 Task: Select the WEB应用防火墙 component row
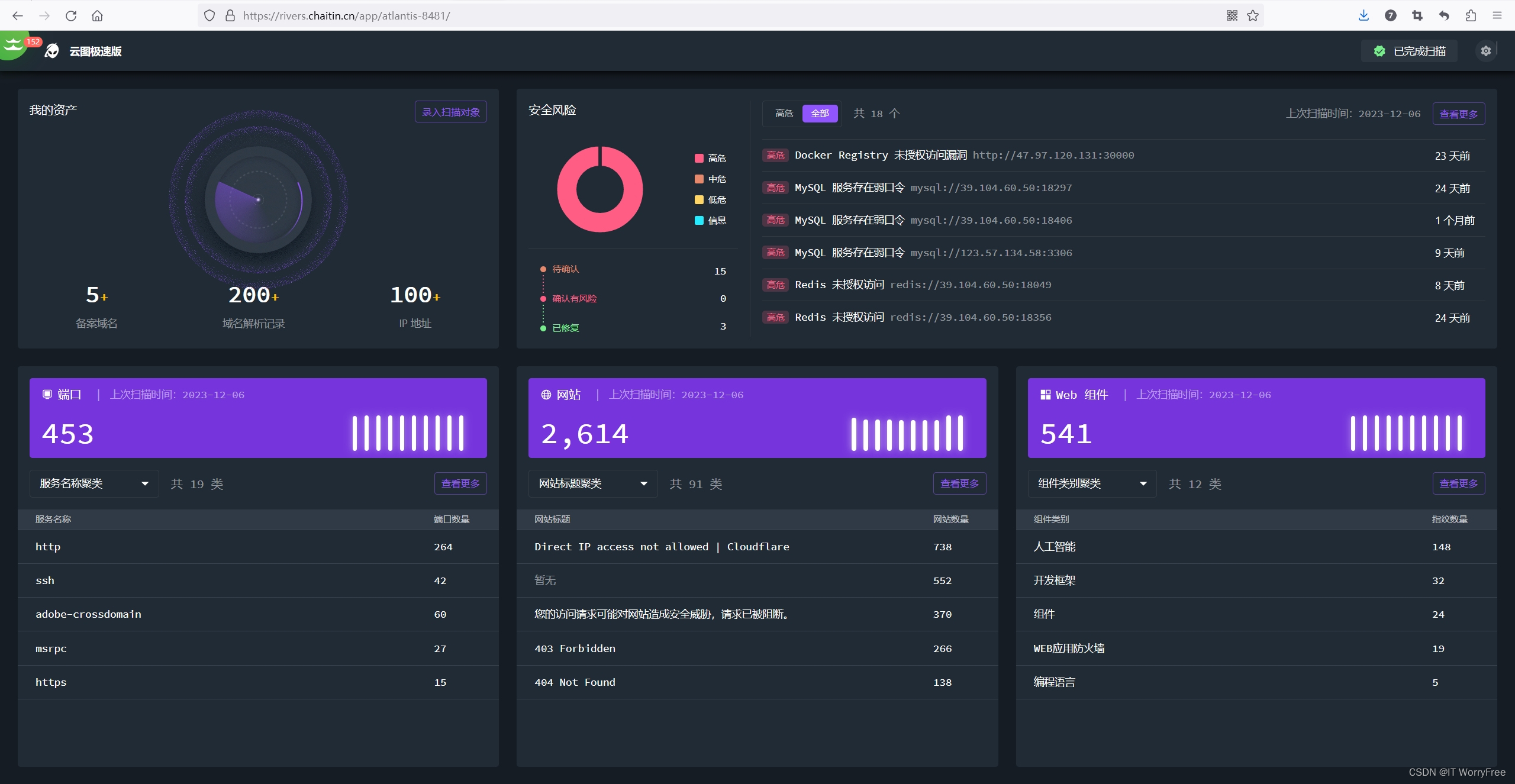point(1256,649)
